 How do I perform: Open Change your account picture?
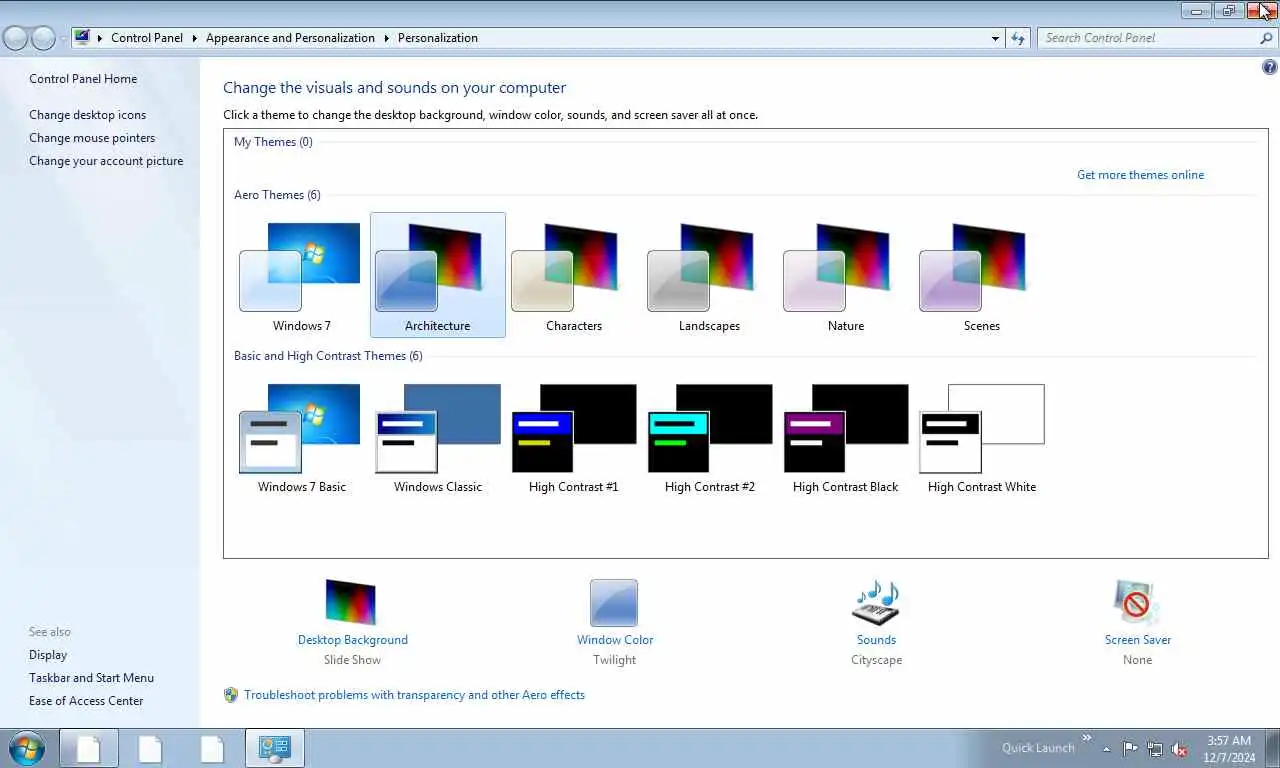[x=106, y=161]
